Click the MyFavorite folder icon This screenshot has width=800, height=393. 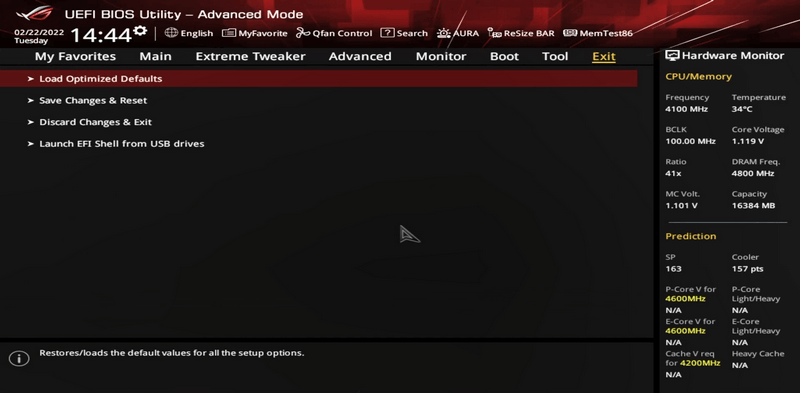(x=229, y=33)
